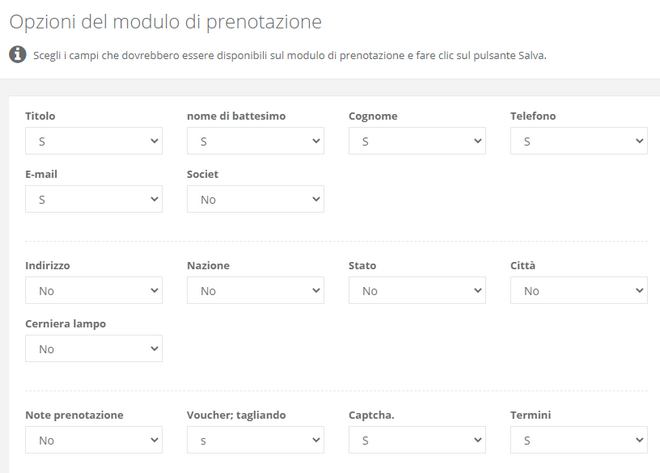Click the Titolo field label
The image size is (660, 473).
point(40,116)
